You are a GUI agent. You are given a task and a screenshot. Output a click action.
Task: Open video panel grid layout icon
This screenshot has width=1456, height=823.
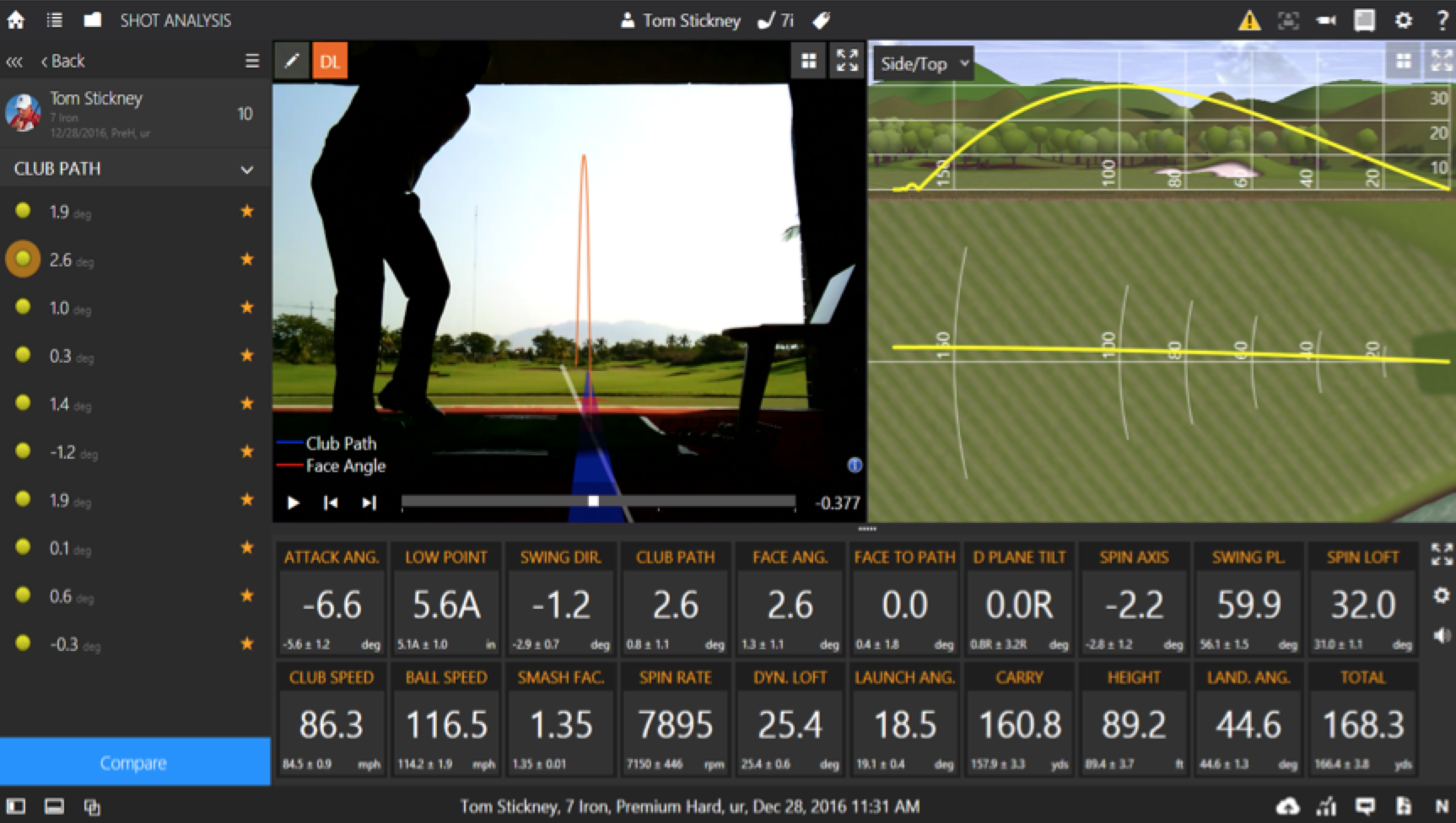tap(809, 61)
